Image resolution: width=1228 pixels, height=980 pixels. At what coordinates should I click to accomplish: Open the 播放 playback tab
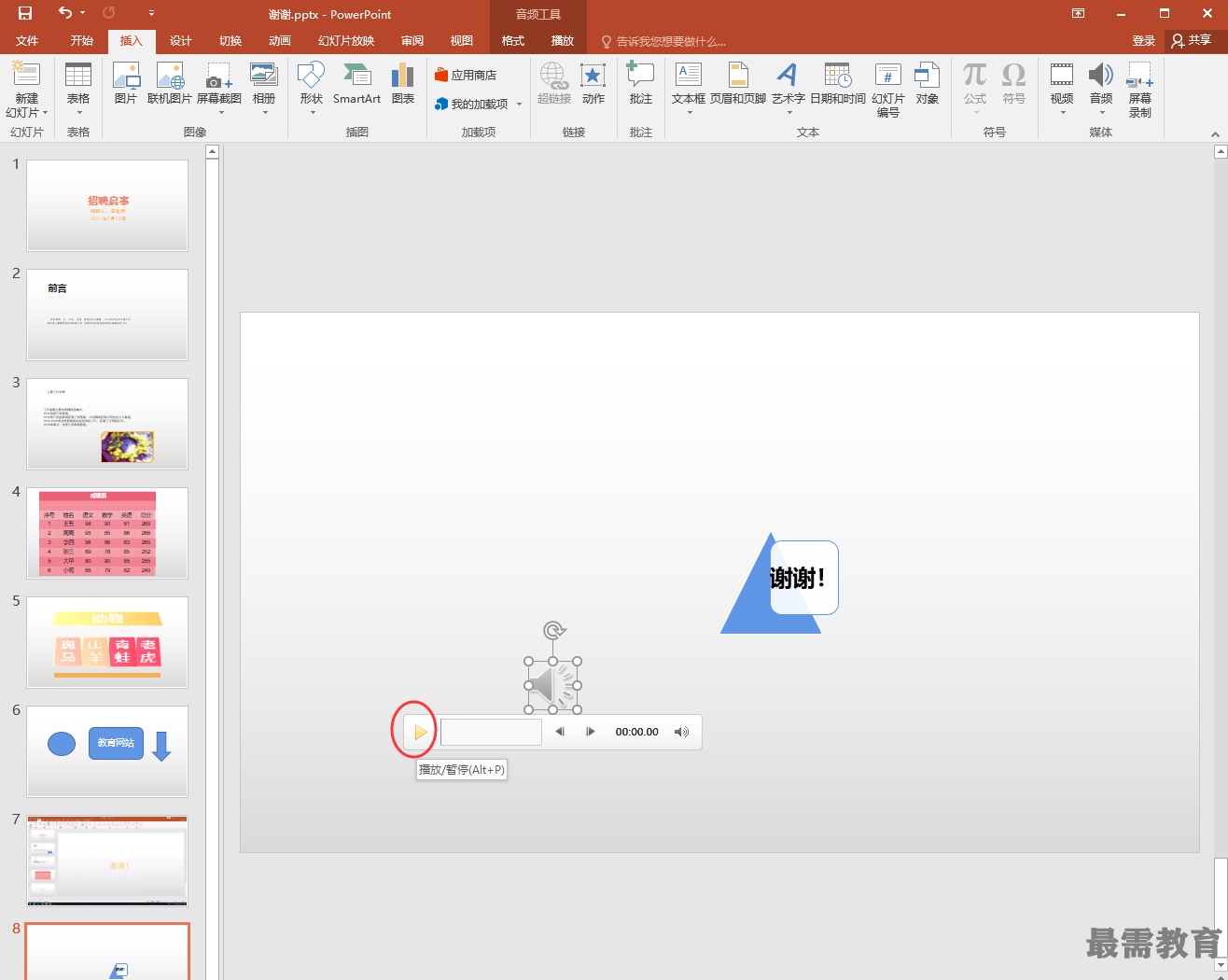click(x=562, y=41)
